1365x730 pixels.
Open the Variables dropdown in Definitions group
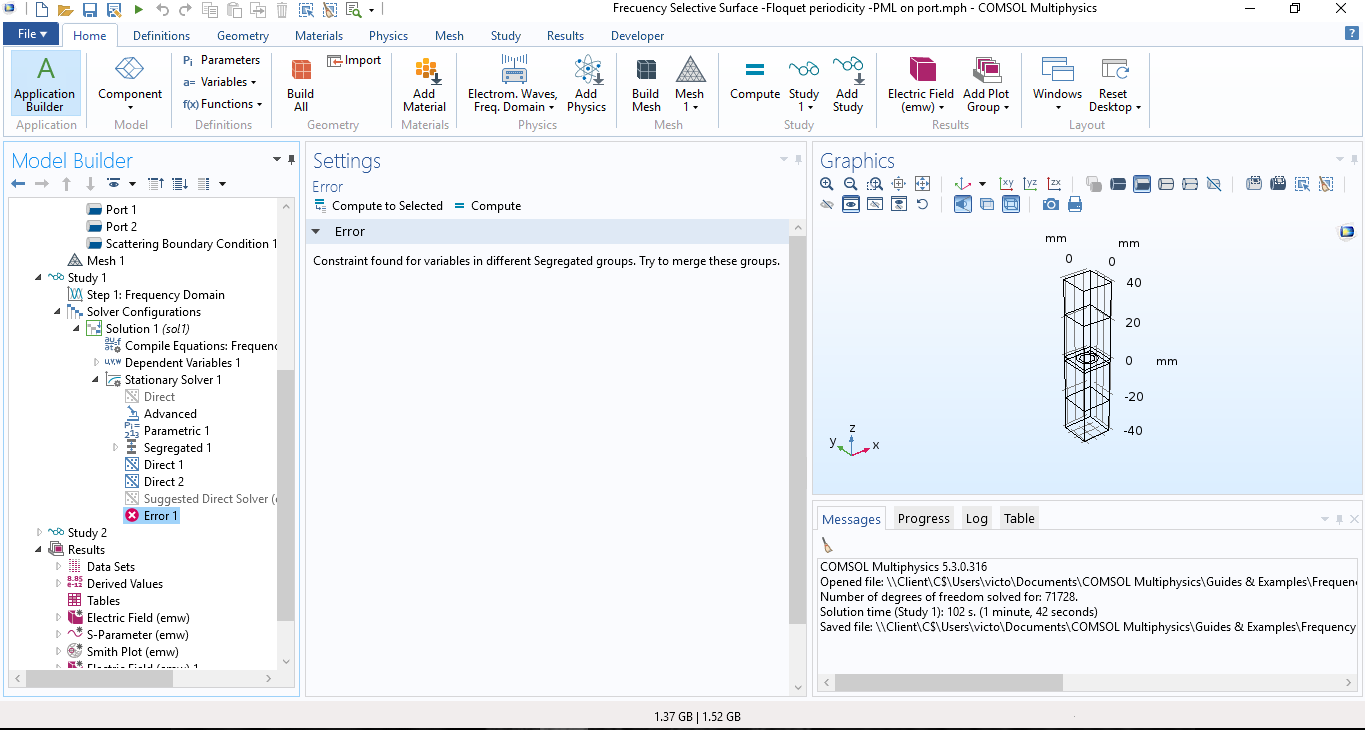tap(220, 82)
